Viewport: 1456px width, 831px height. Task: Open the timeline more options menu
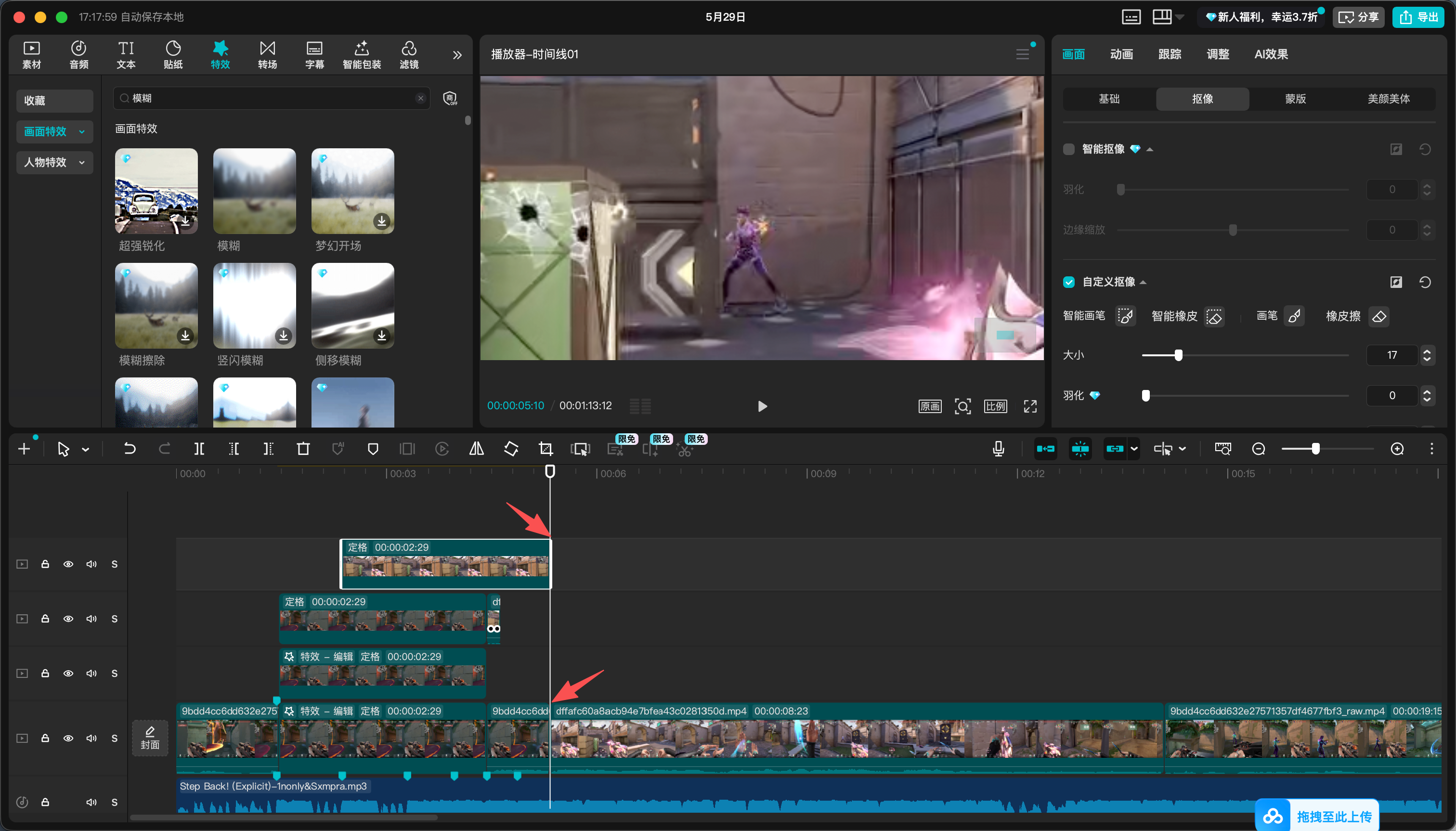[x=1431, y=449]
